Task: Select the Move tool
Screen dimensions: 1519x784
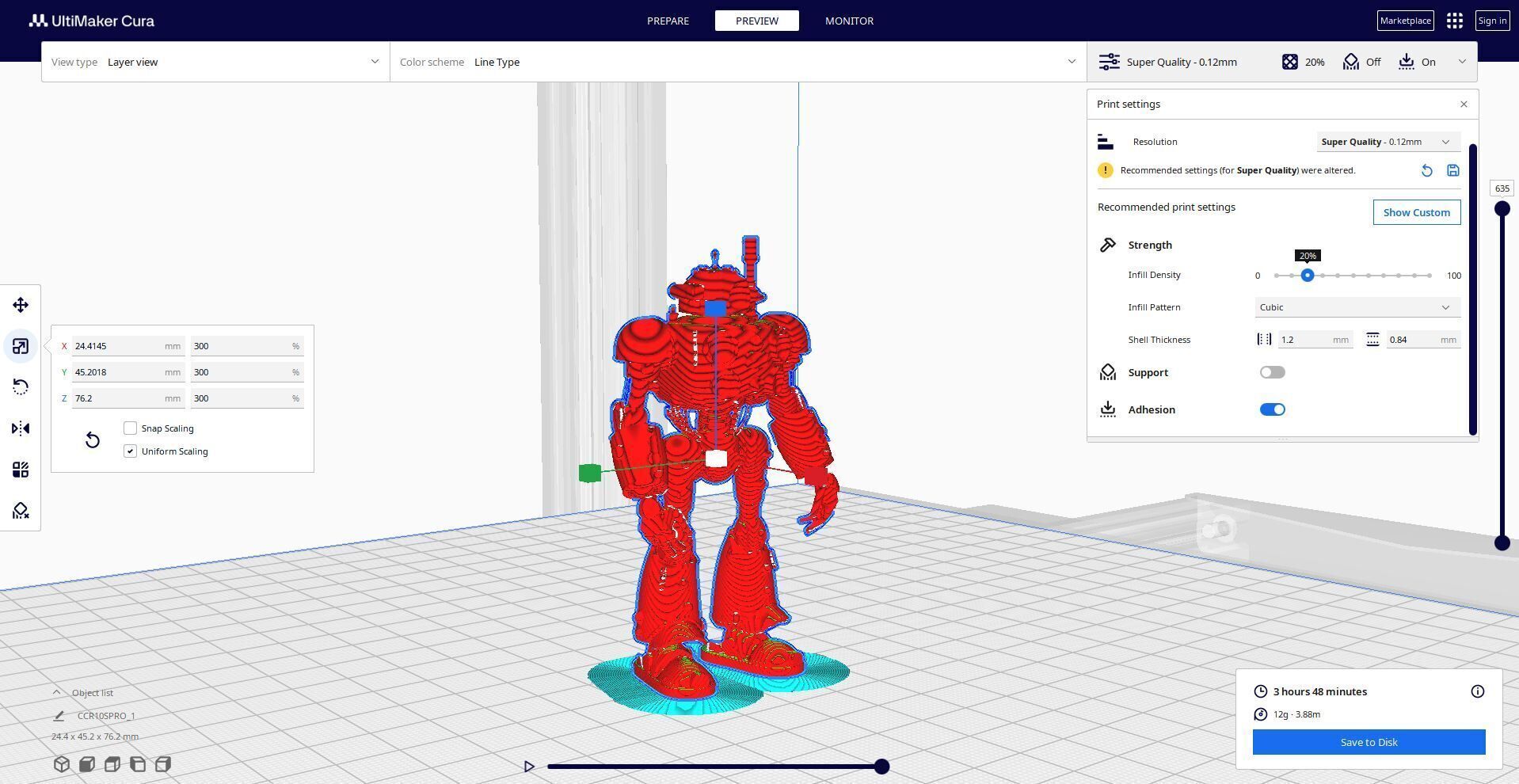Action: pyautogui.click(x=21, y=305)
